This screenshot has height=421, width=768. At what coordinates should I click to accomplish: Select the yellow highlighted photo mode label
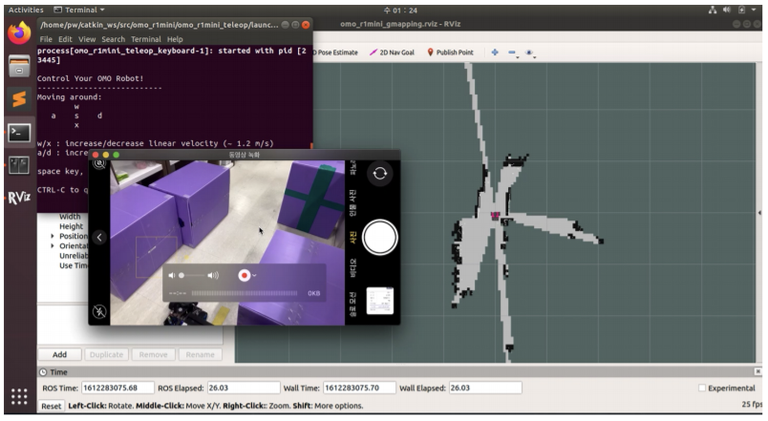pyautogui.click(x=353, y=237)
